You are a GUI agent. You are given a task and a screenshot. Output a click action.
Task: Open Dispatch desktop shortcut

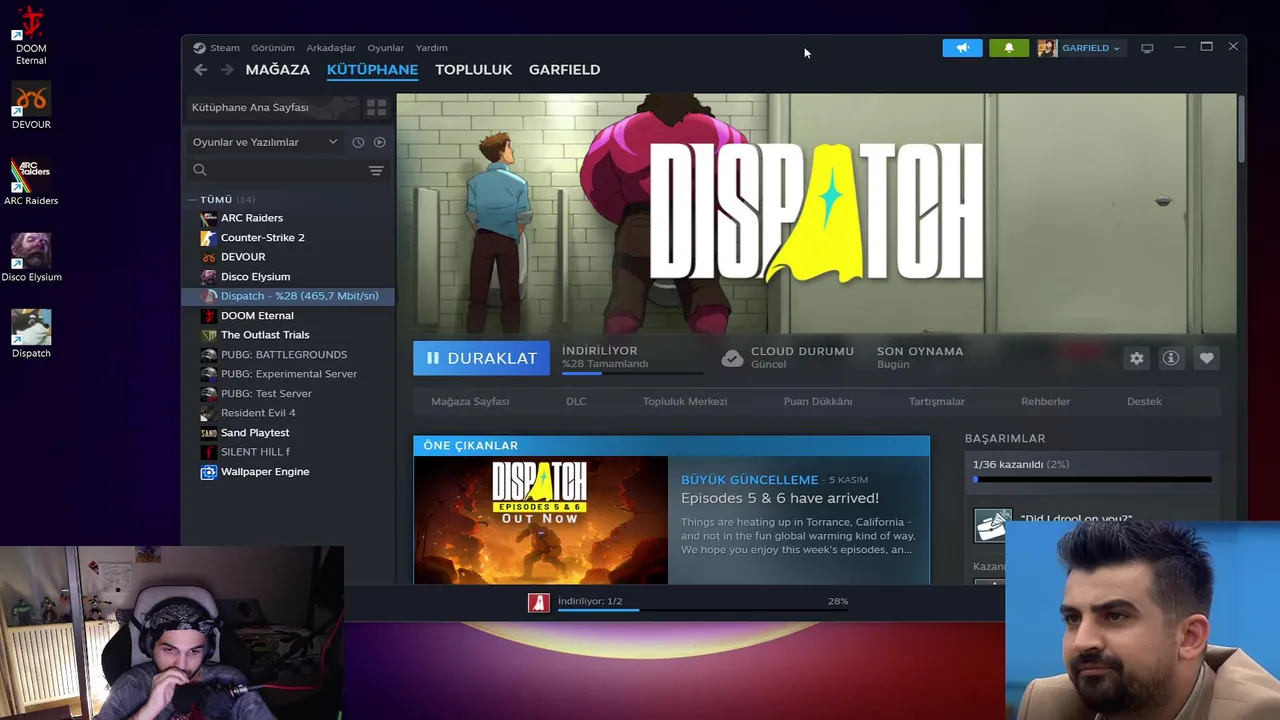pos(31,334)
